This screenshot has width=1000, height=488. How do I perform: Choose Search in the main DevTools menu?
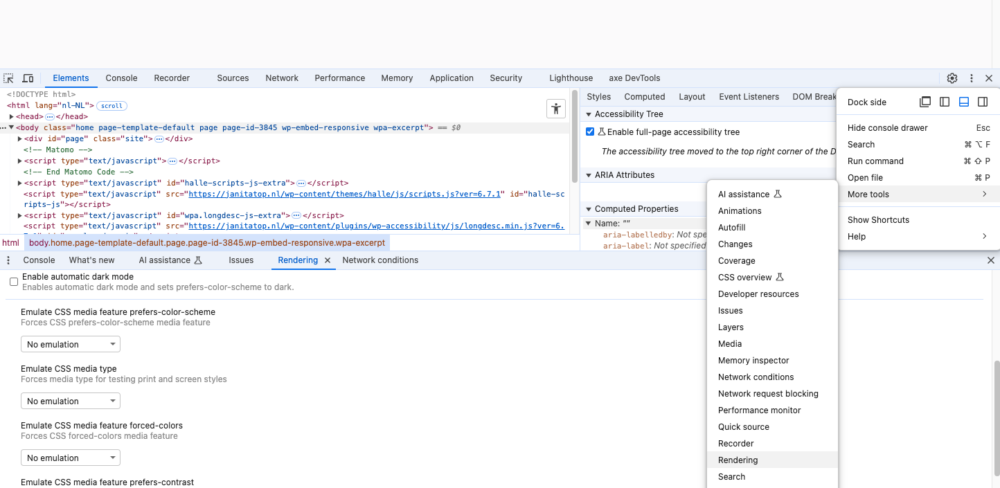click(x=918, y=144)
